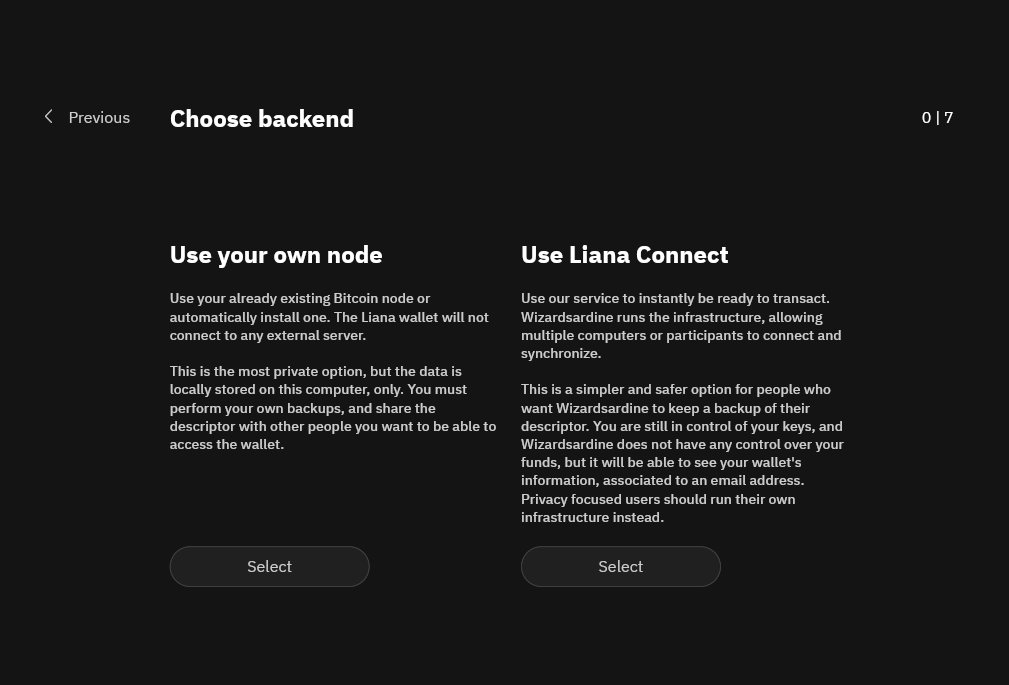Click the Previous text label

99,118
